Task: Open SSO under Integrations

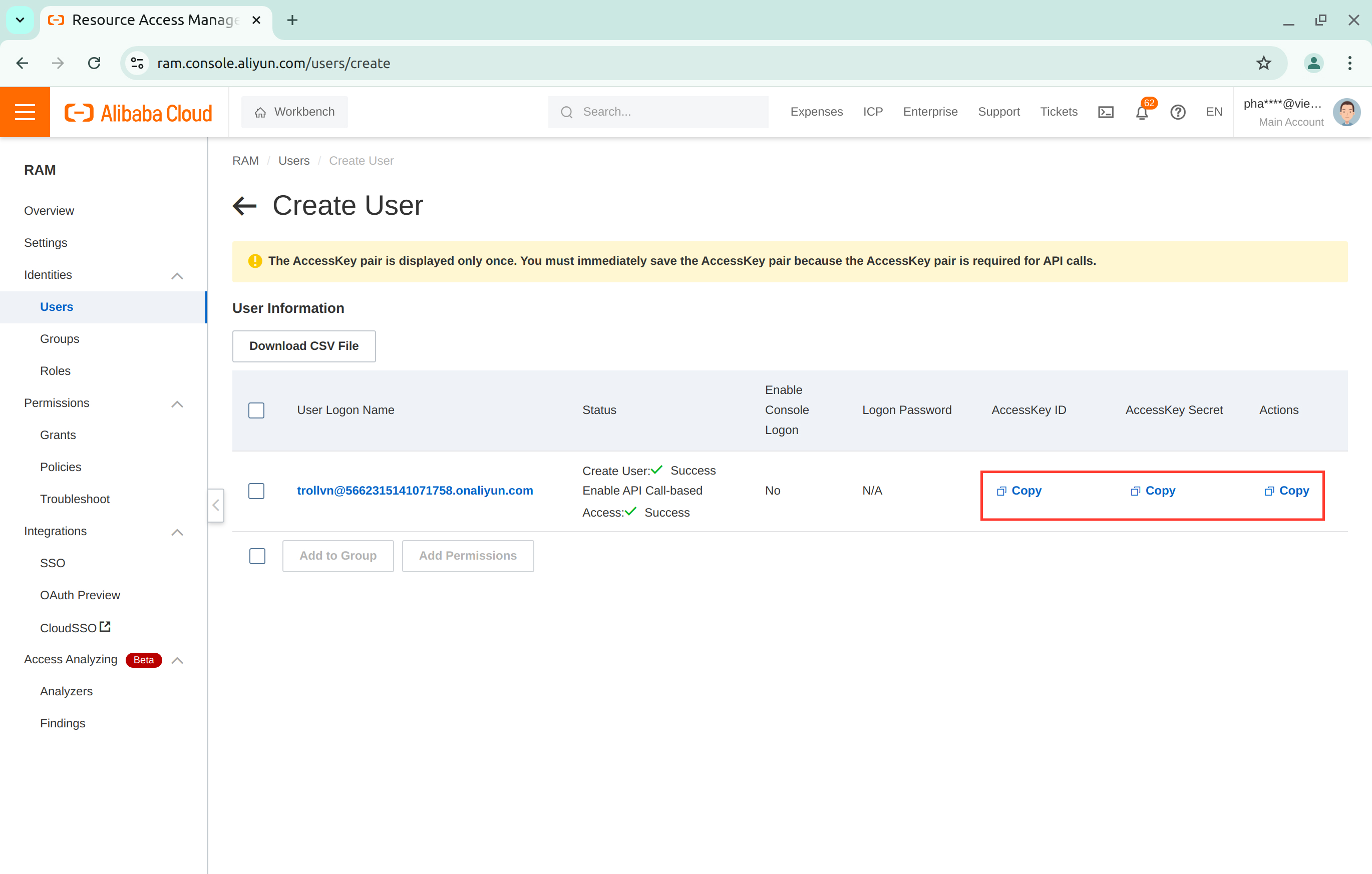Action: [53, 563]
